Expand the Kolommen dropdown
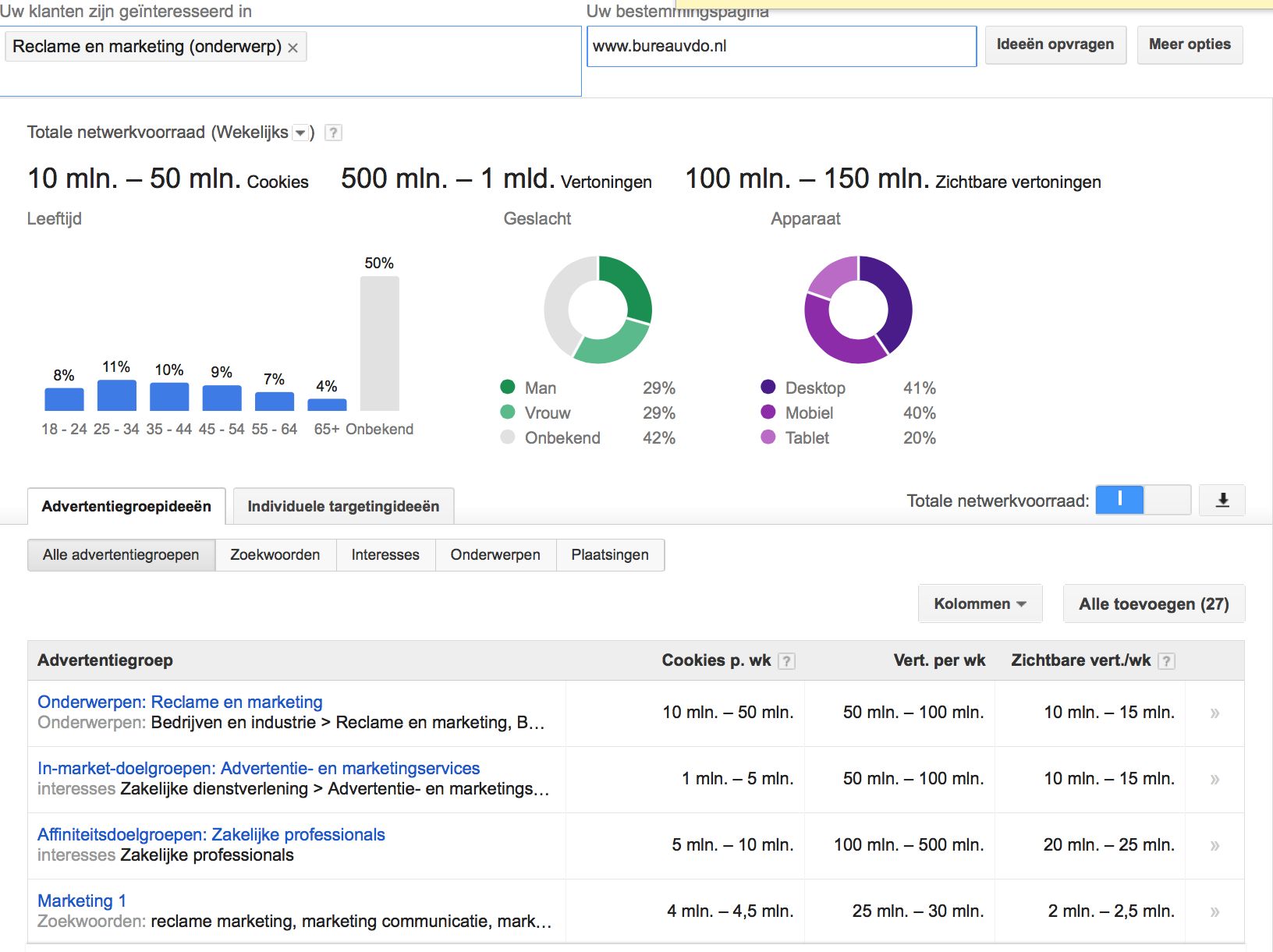Screen dimensions: 1273x952 coord(980,603)
